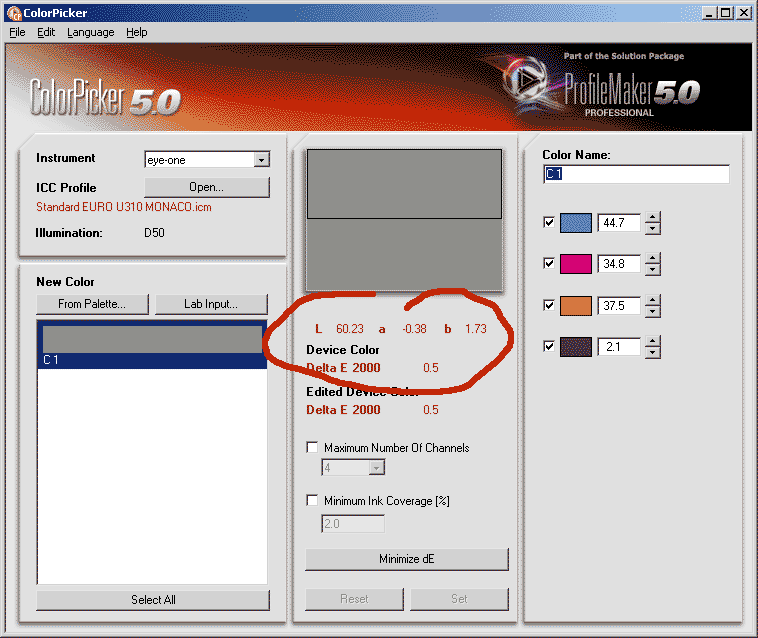Maximize the ColorPicker window
Image resolution: width=758 pixels, height=638 pixels.
726,13
